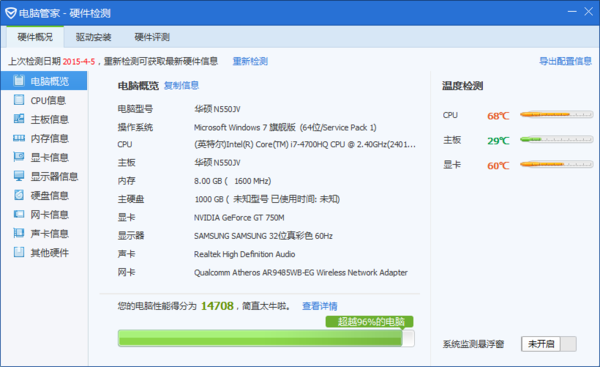The height and width of the screenshot is (367, 600).
Task: Click '8.00 GB ( 1600 MHz)' memory value
Action: point(233,181)
